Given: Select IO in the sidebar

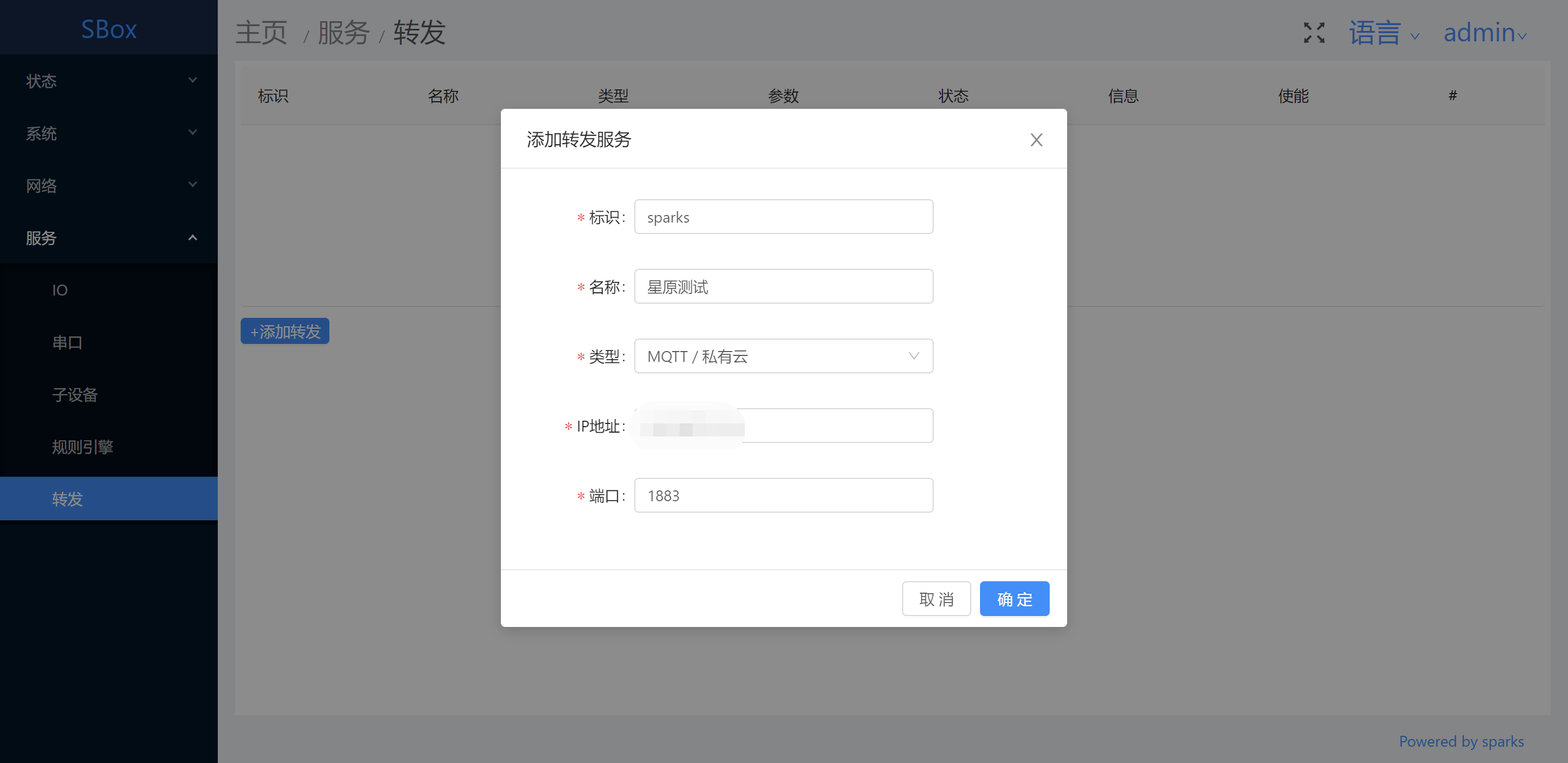Looking at the screenshot, I should coord(60,290).
